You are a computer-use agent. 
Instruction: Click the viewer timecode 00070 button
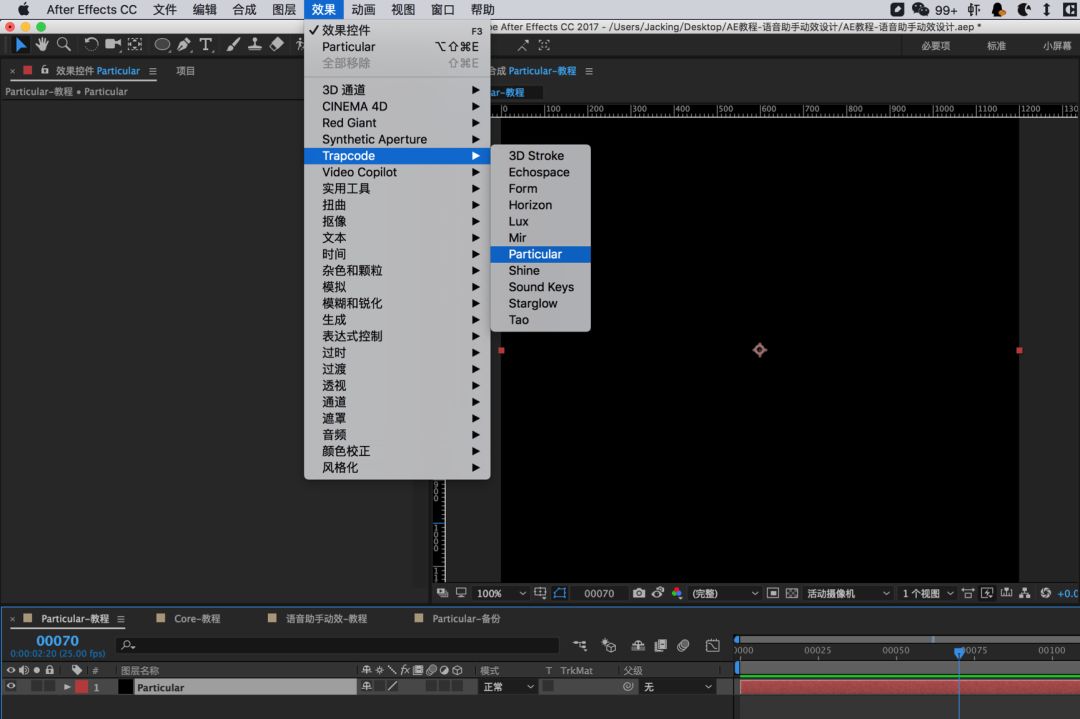coord(599,593)
